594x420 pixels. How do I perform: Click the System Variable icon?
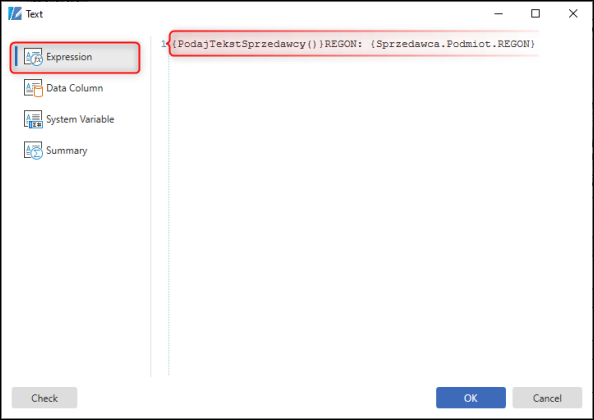(x=33, y=119)
